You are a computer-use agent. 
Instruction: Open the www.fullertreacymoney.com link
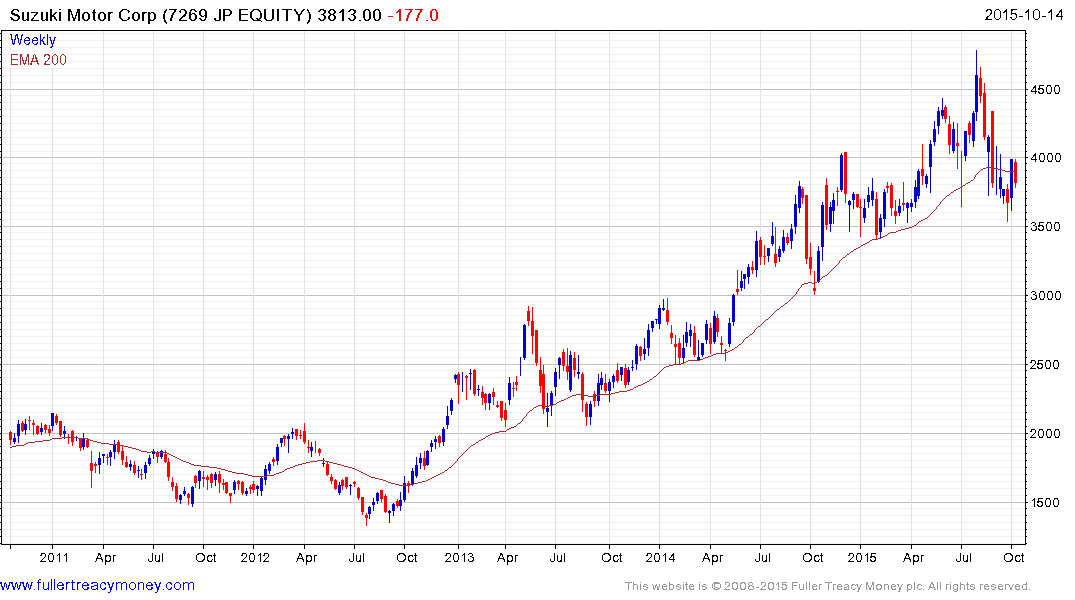[x=97, y=585]
